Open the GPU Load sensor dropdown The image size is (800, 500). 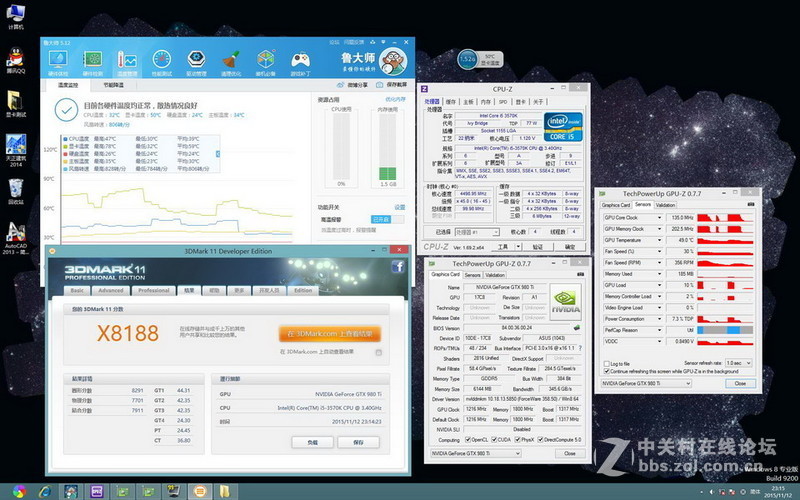[x=659, y=285]
